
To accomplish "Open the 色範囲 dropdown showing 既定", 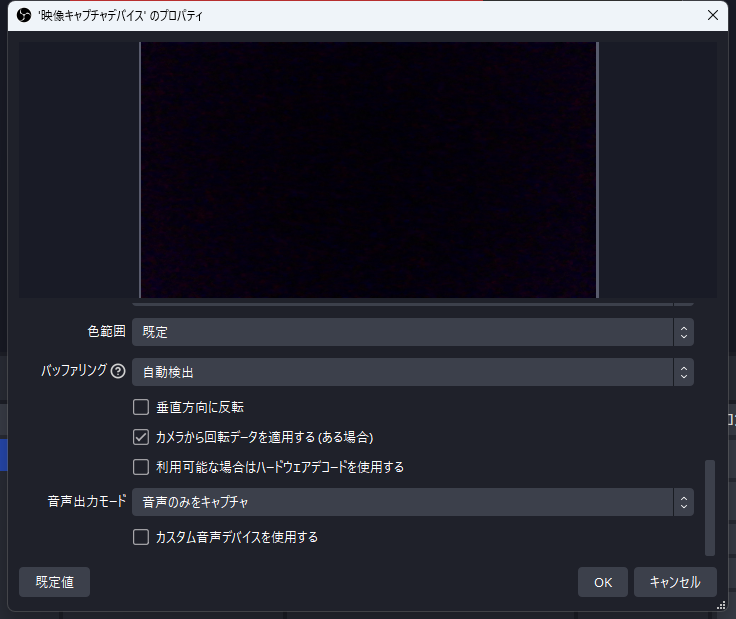I will coord(402,332).
